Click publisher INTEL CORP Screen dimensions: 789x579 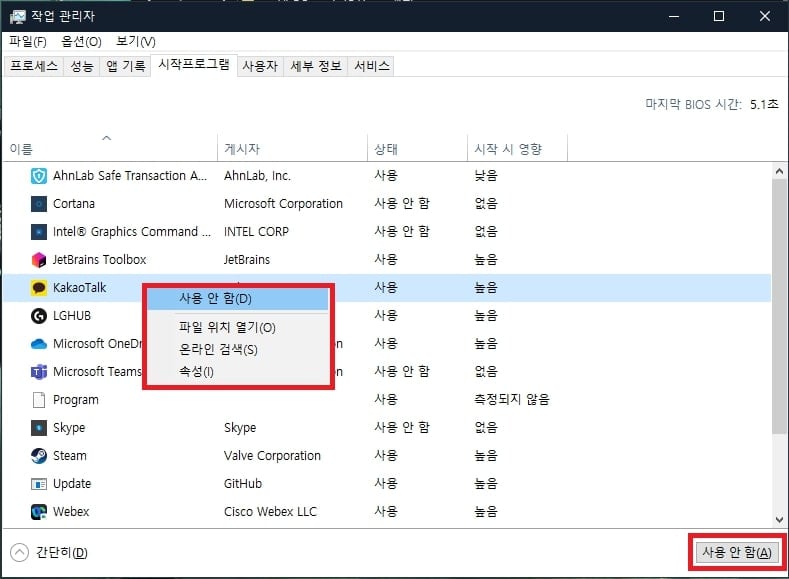(x=256, y=232)
